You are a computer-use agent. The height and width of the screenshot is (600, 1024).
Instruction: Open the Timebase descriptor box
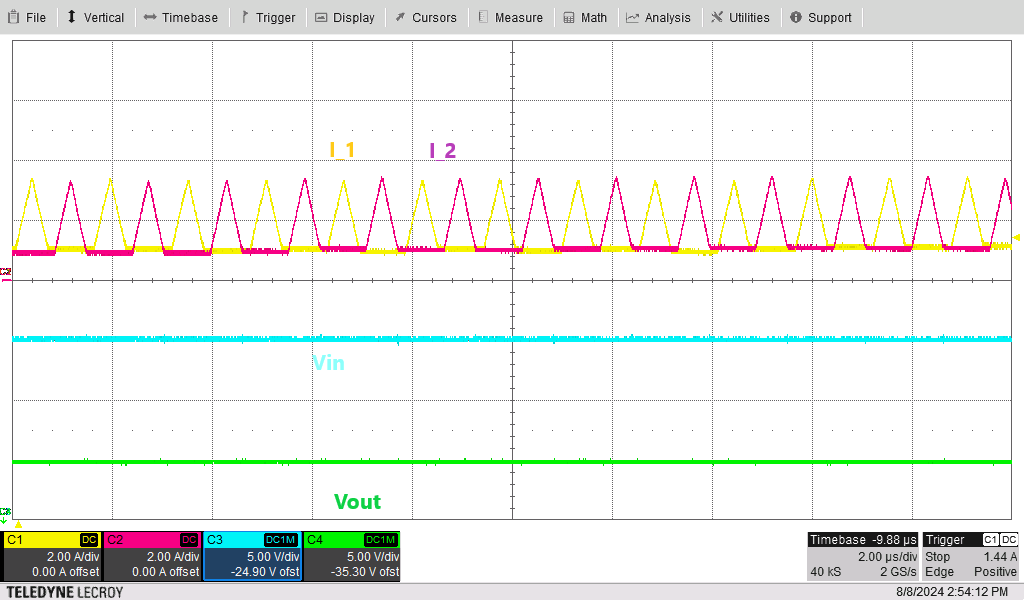(862, 556)
